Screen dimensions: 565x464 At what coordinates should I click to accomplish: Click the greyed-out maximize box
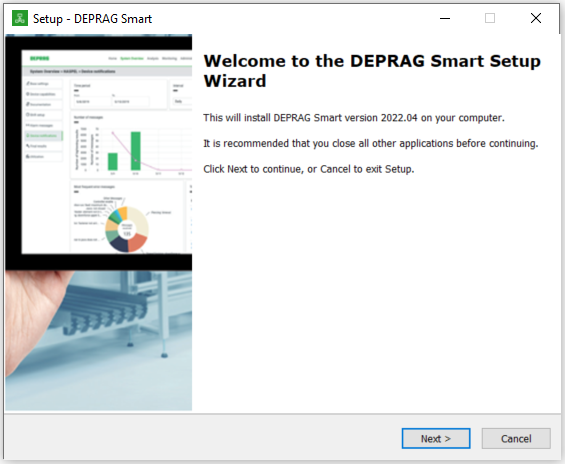click(x=490, y=18)
